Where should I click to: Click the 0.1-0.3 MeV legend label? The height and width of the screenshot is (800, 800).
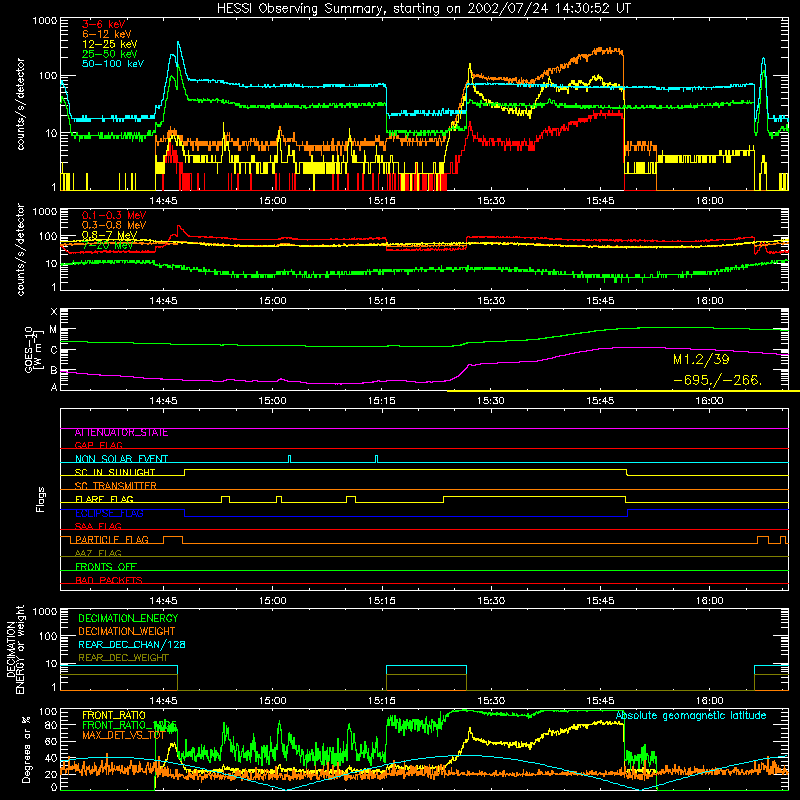pos(114,215)
